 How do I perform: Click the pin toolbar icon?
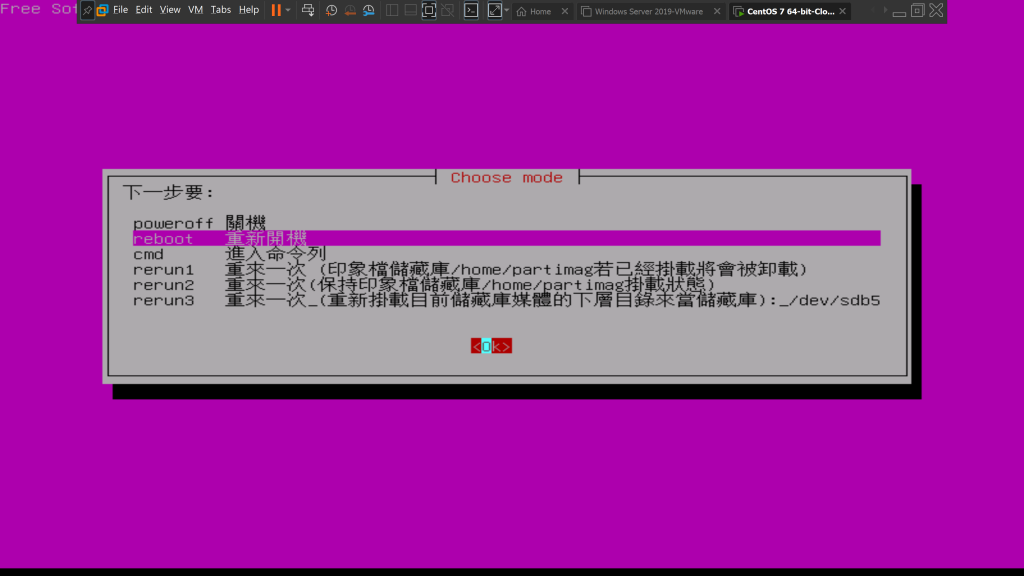(x=87, y=10)
